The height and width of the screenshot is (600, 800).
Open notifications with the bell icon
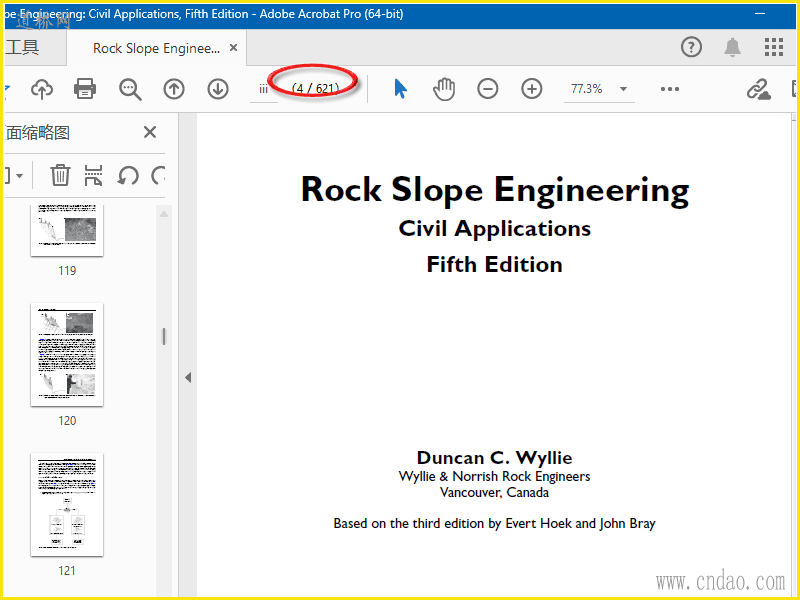click(x=733, y=47)
